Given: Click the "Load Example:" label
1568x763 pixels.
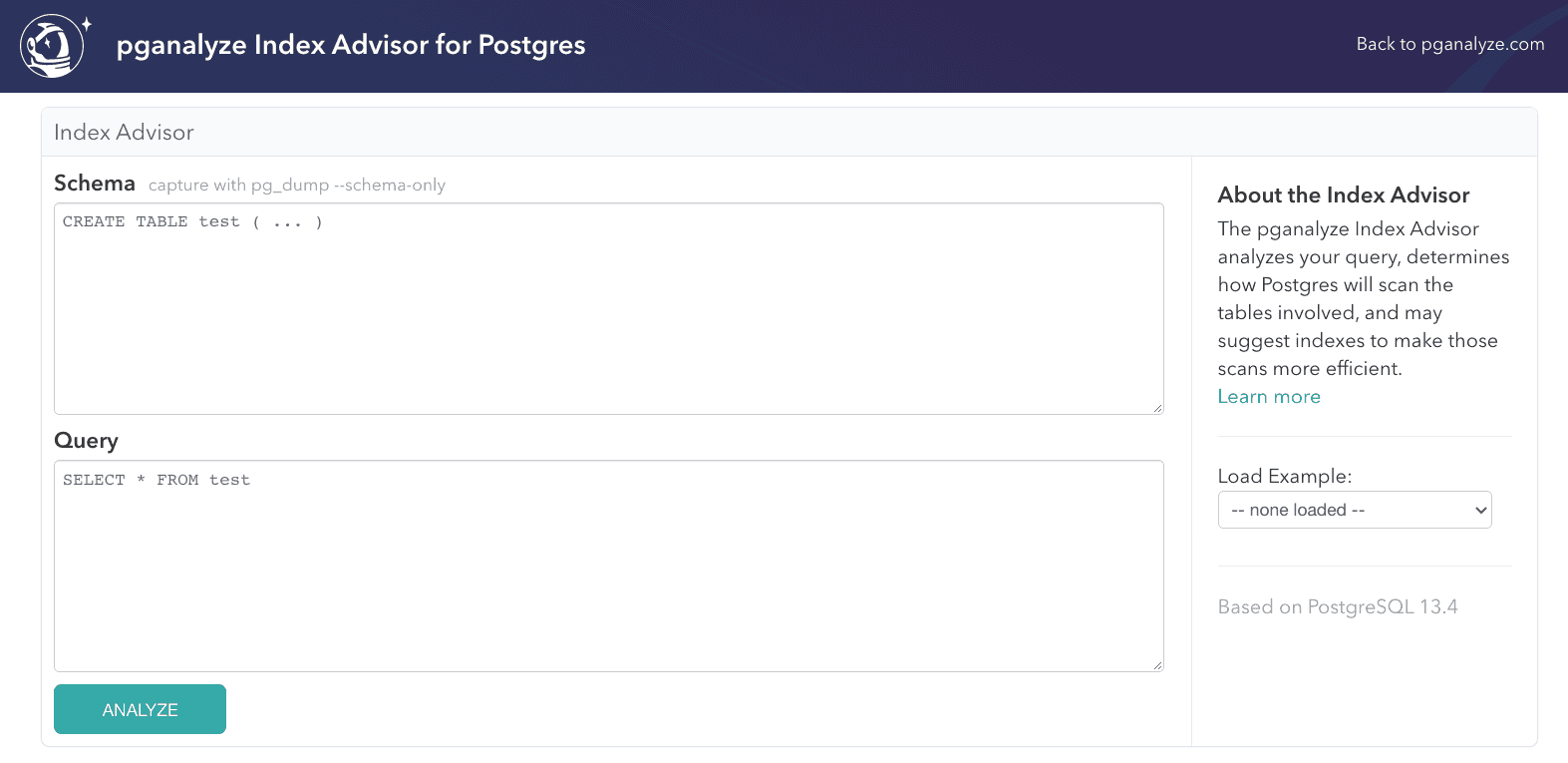Looking at the screenshot, I should click(x=1284, y=476).
